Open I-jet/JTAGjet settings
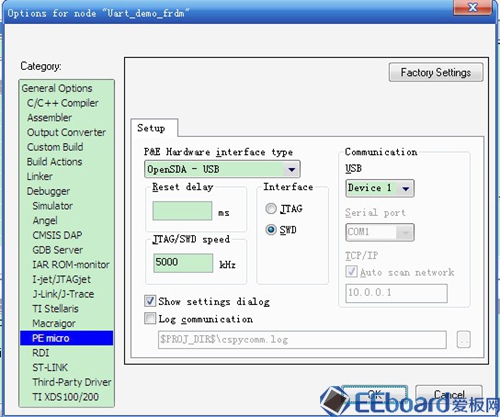The height and width of the screenshot is (417, 500). click(x=61, y=279)
